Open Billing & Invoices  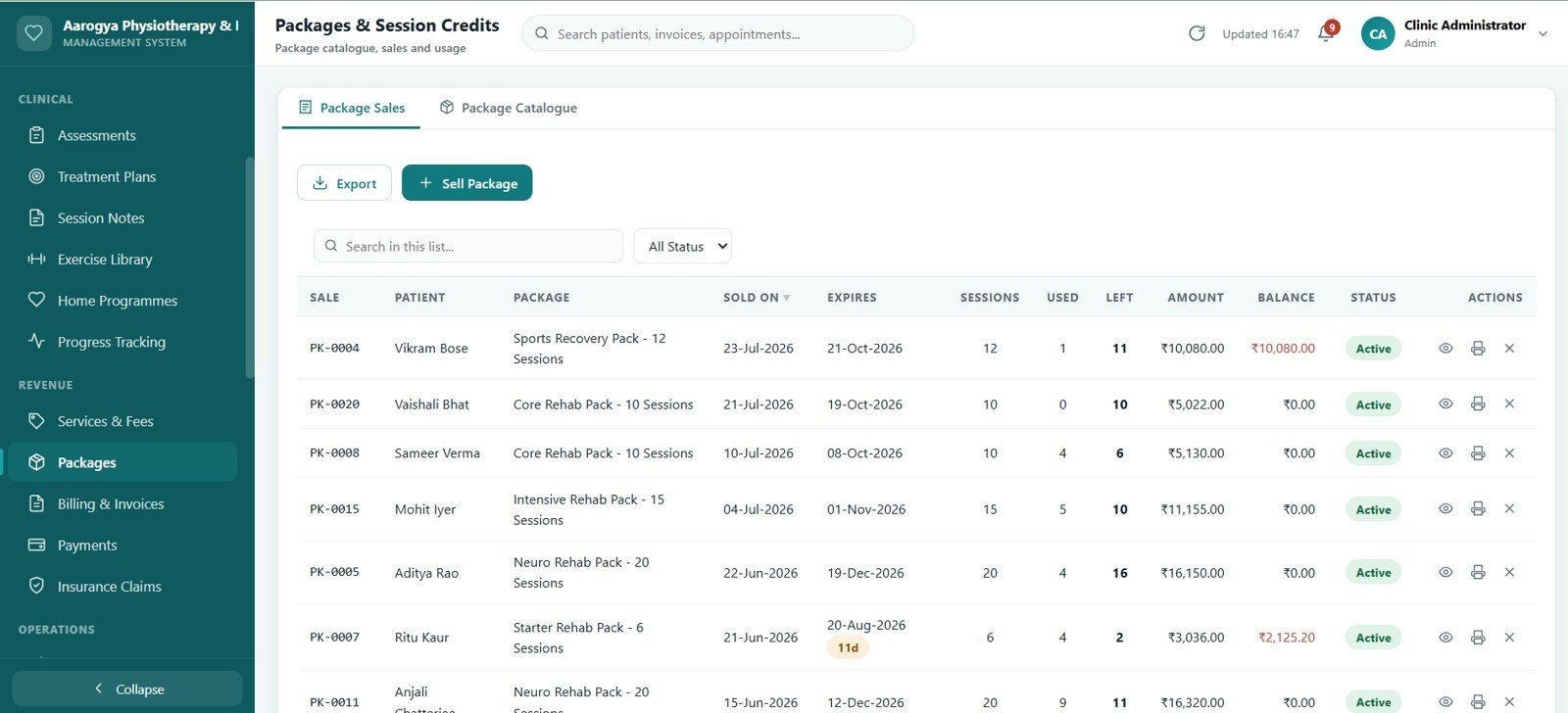[122, 503]
